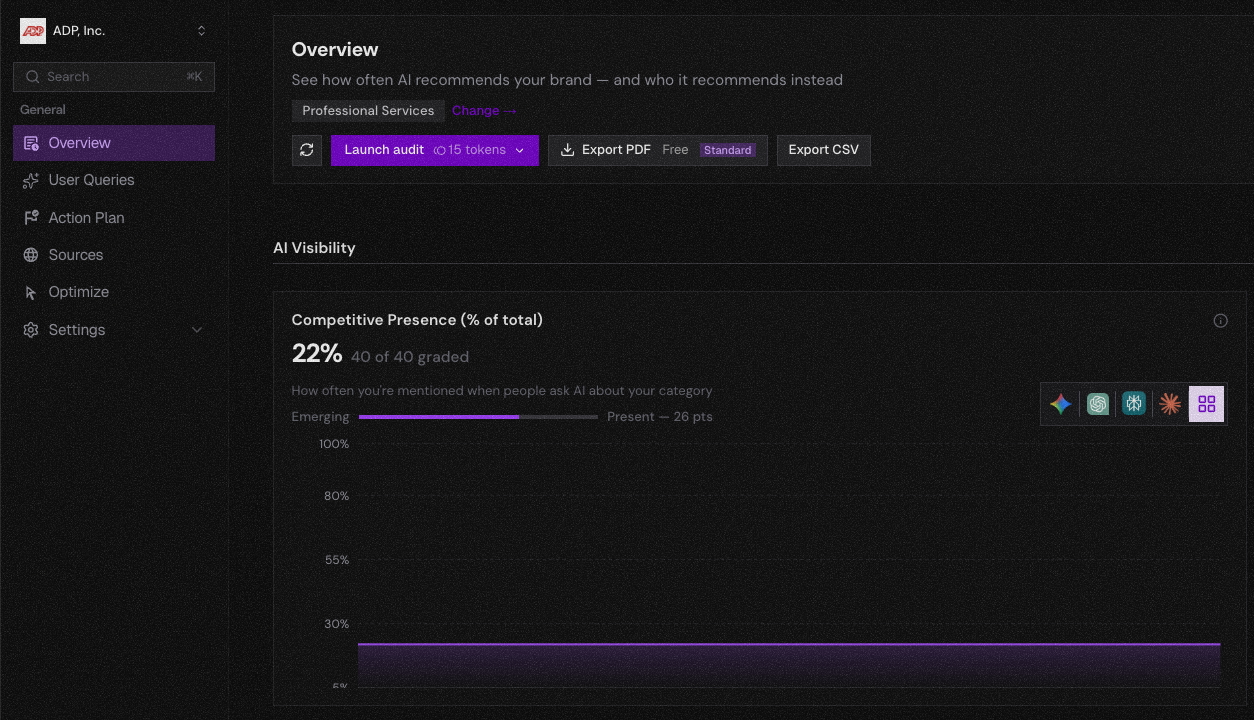Click the refresh icon button
The height and width of the screenshot is (720, 1254).
307,150
